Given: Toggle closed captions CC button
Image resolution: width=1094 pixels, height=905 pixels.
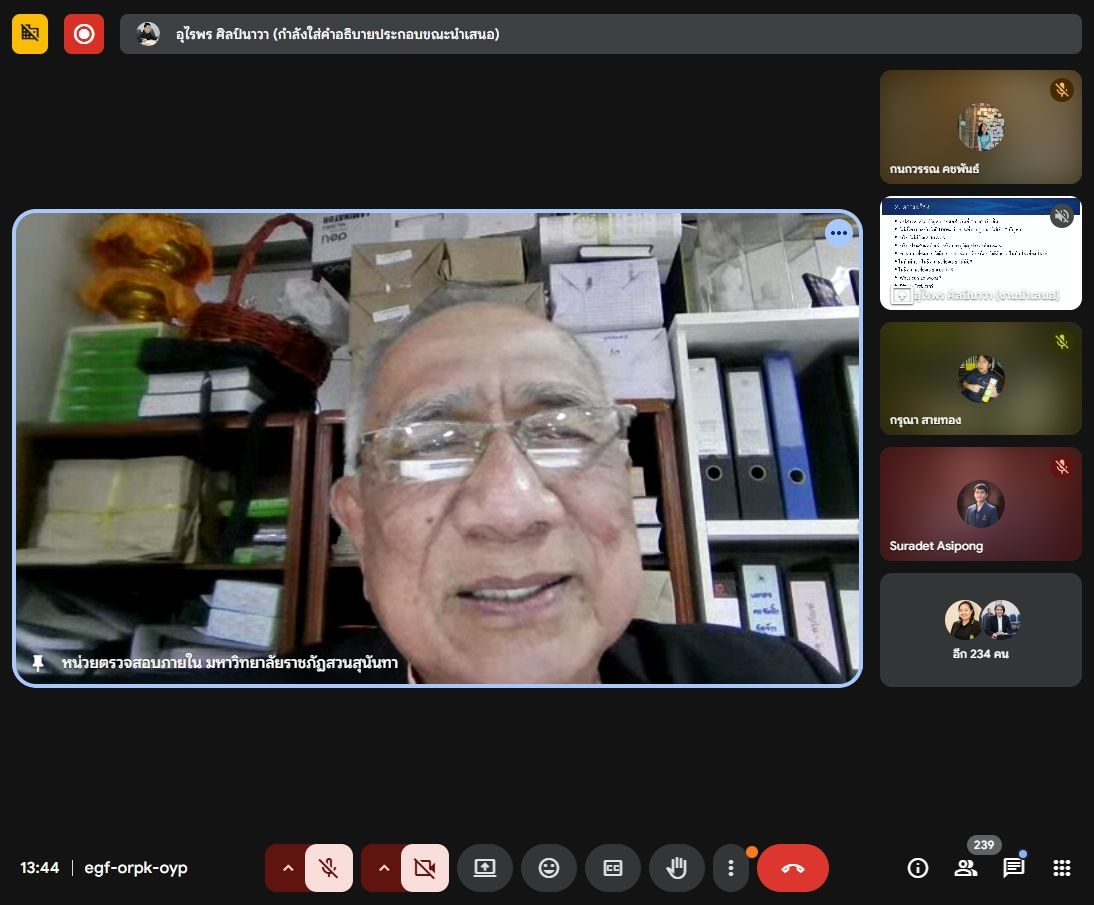Looking at the screenshot, I should [613, 868].
